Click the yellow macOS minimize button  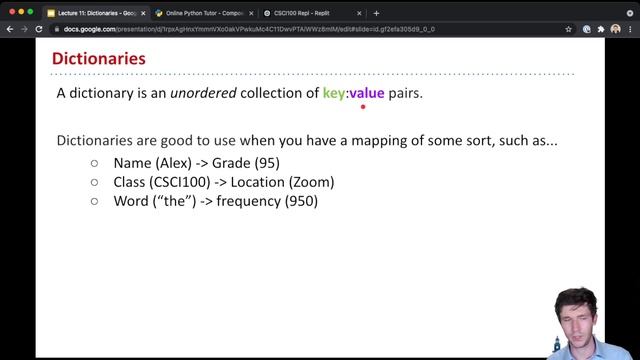21,12
